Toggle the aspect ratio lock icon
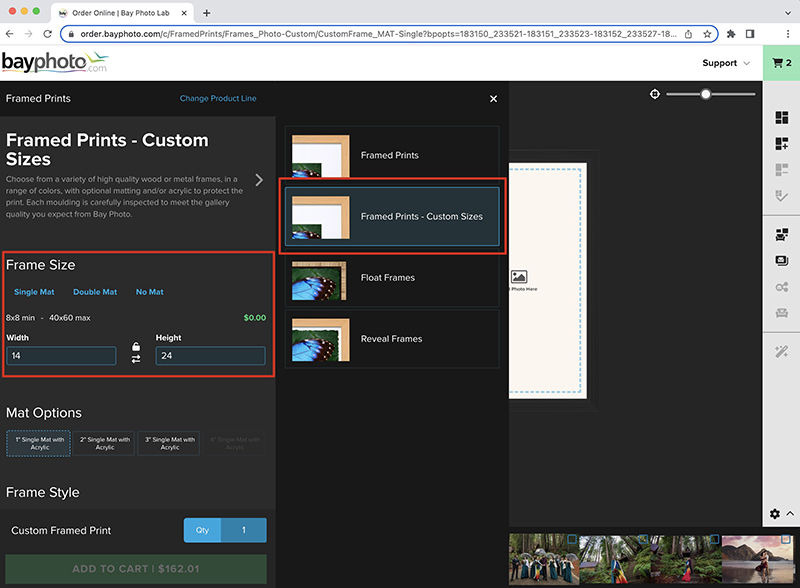The width and height of the screenshot is (800, 588). tap(136, 347)
